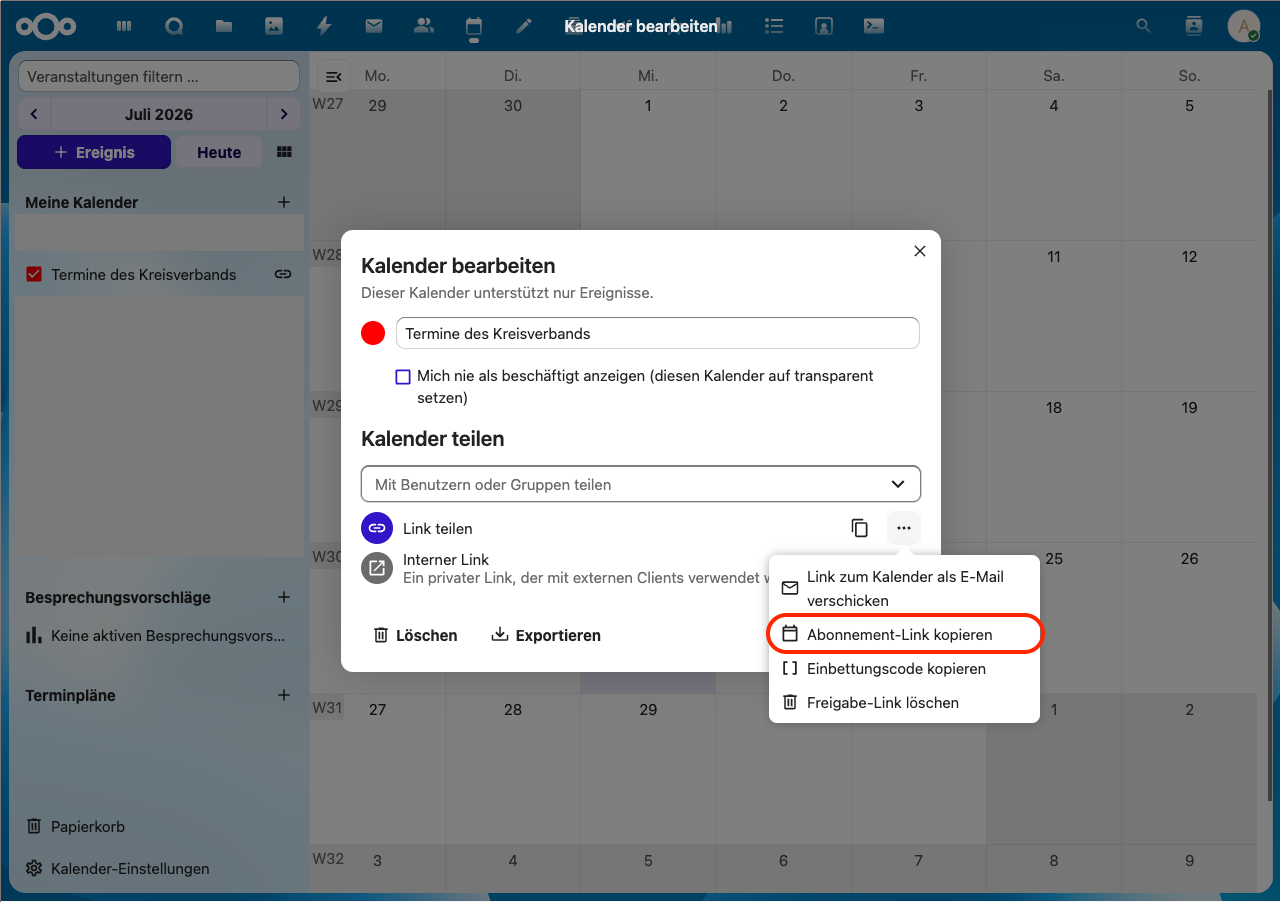
Task: Select 'Abonnement-Link kopieren' menu entry
Action: pos(904,635)
